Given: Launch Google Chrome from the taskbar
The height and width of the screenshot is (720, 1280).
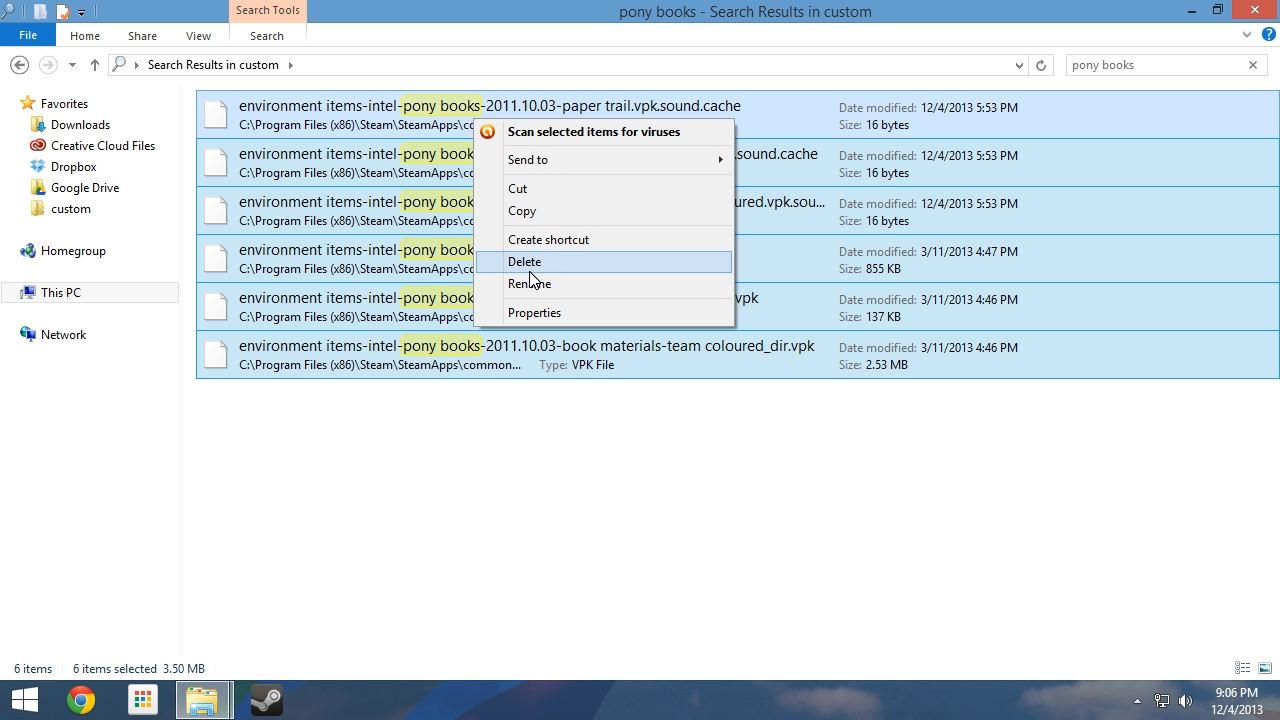Looking at the screenshot, I should [81, 700].
